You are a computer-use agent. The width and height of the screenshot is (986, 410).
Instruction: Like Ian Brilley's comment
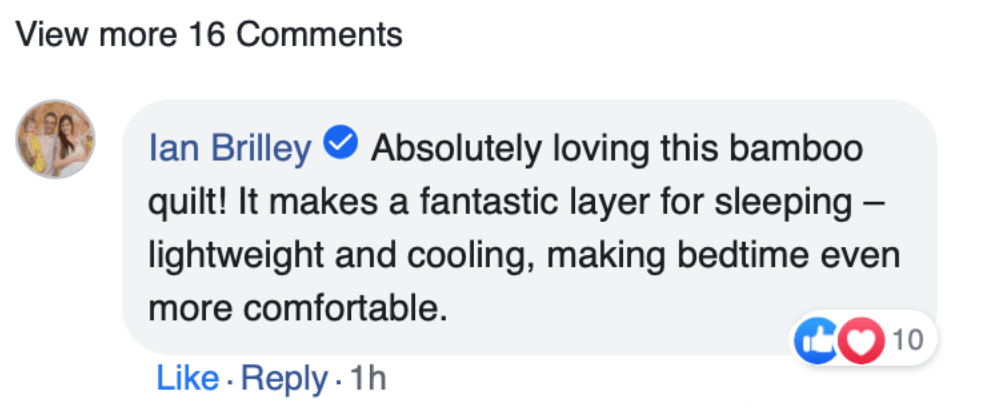(187, 379)
